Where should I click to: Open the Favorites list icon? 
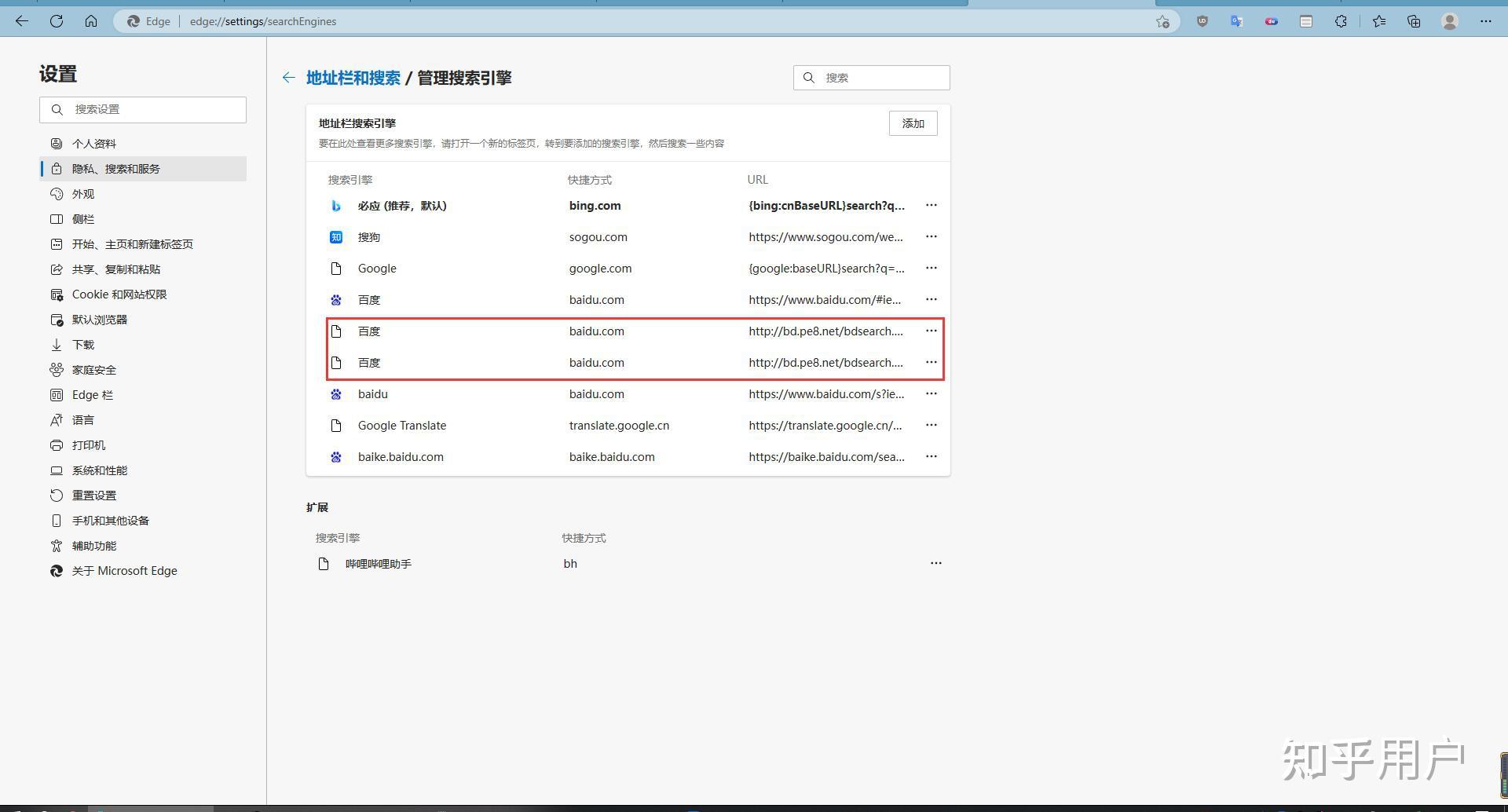point(1379,21)
